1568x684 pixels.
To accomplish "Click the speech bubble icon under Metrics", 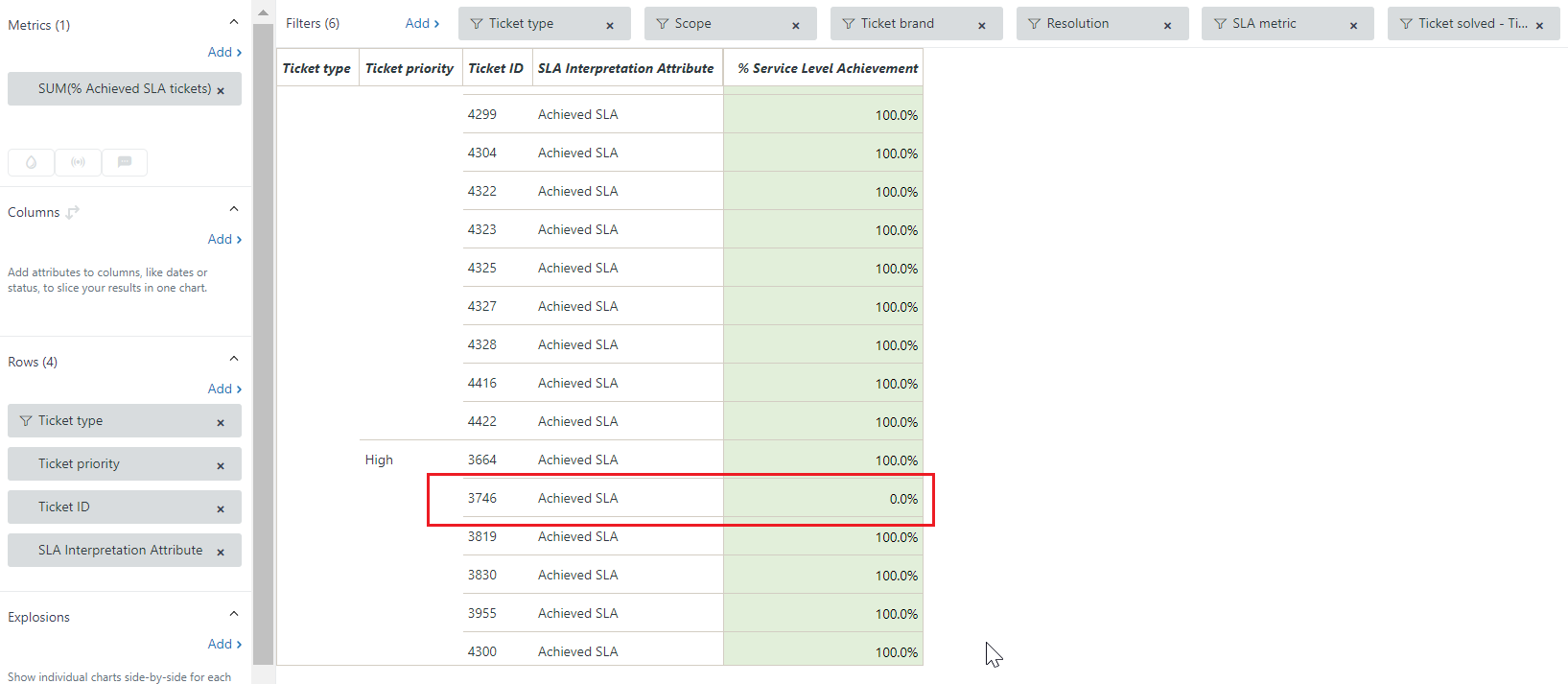I will point(125,162).
